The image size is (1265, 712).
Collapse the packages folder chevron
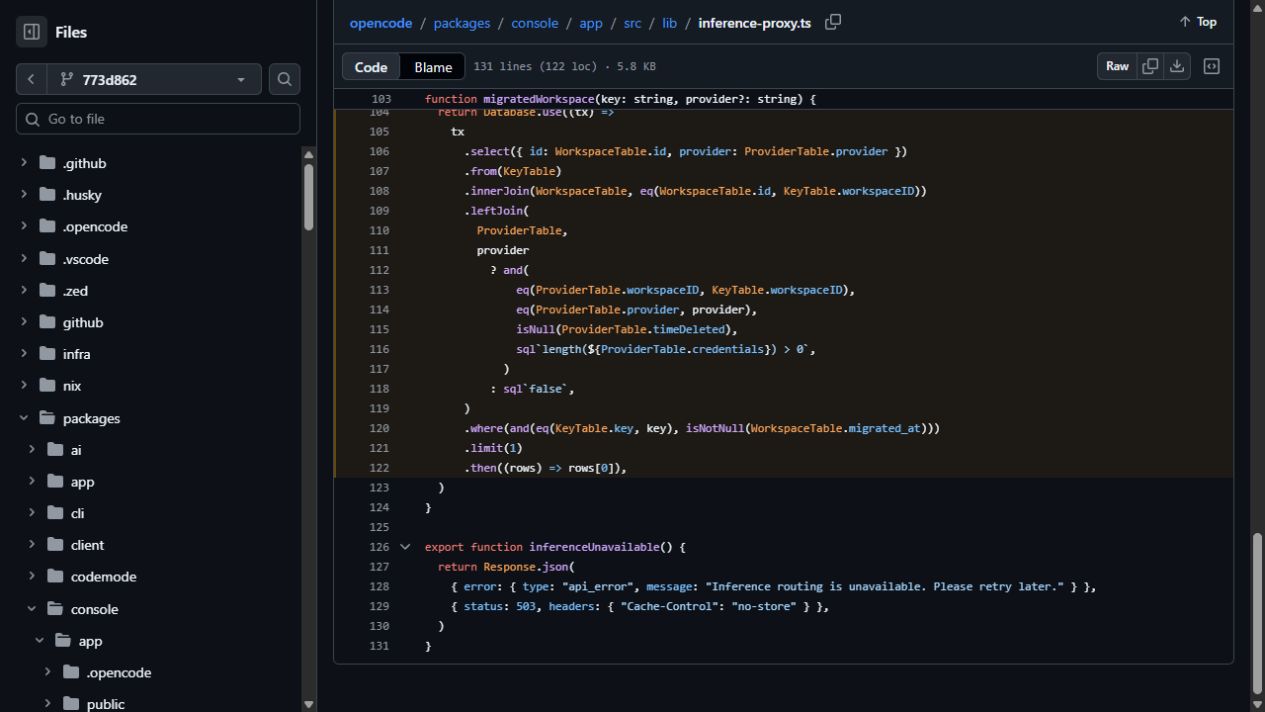coord(24,418)
